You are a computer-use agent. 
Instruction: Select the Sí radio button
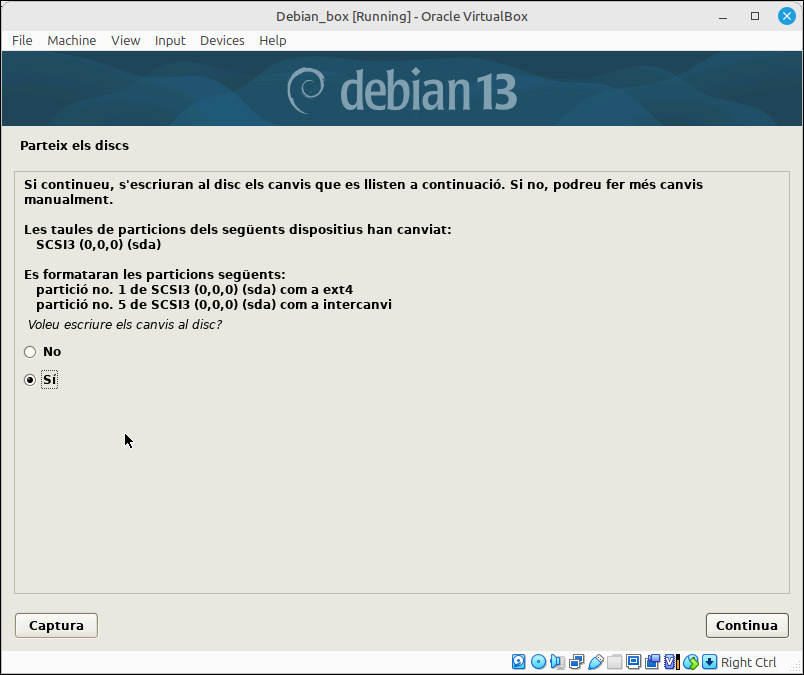(x=30, y=380)
